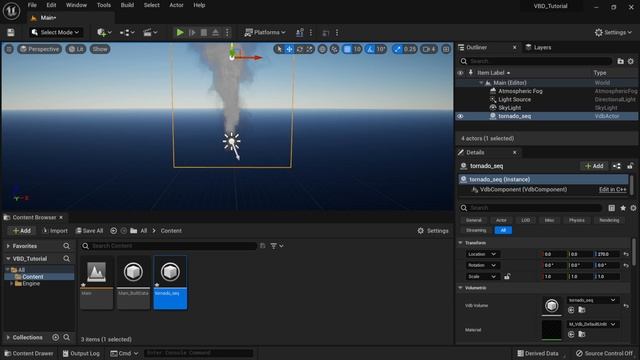The width and height of the screenshot is (640, 360).
Task: Reset the Location value to default
Action: (626, 254)
